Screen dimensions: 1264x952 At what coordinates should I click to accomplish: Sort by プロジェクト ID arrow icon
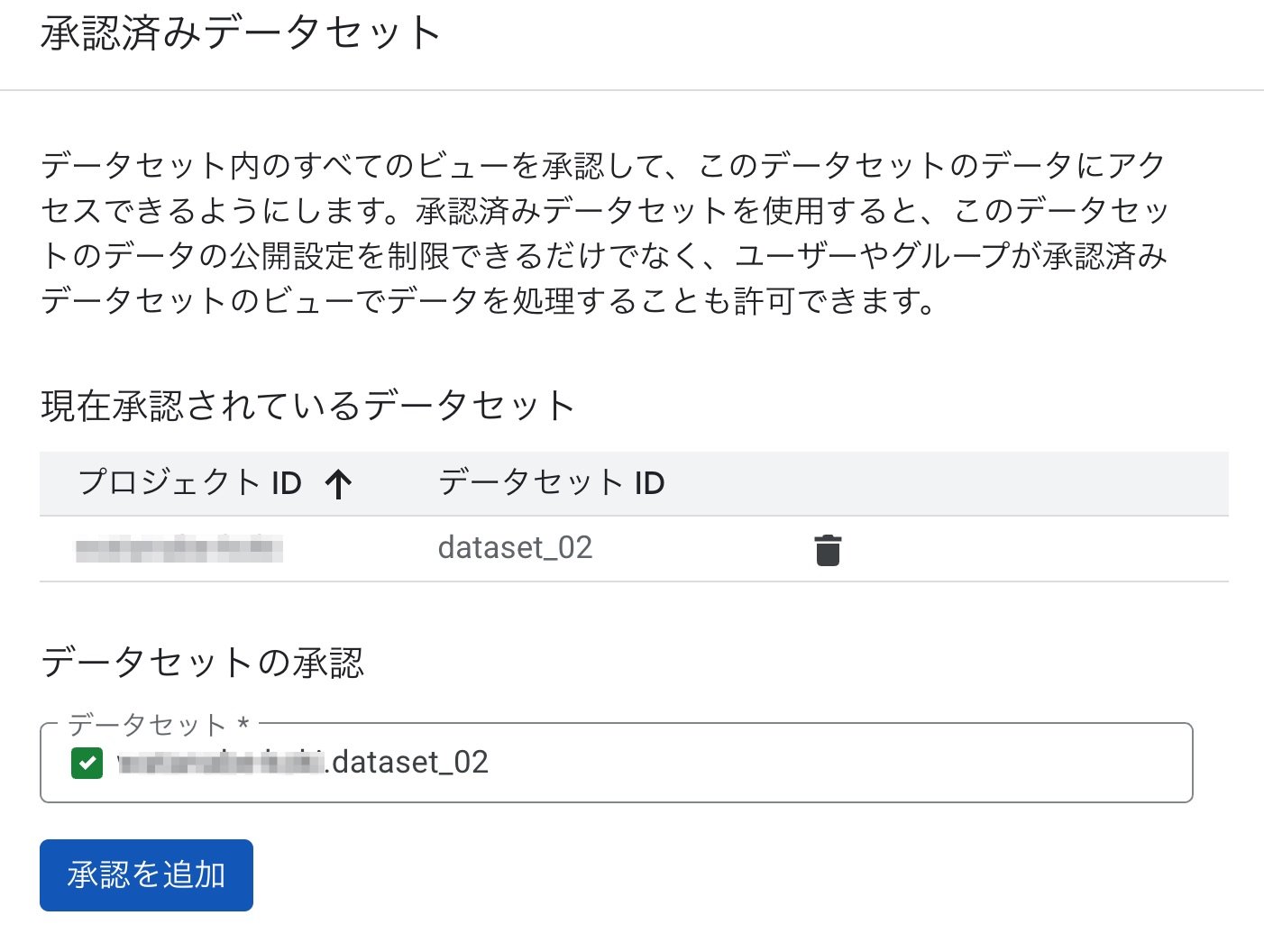(339, 484)
